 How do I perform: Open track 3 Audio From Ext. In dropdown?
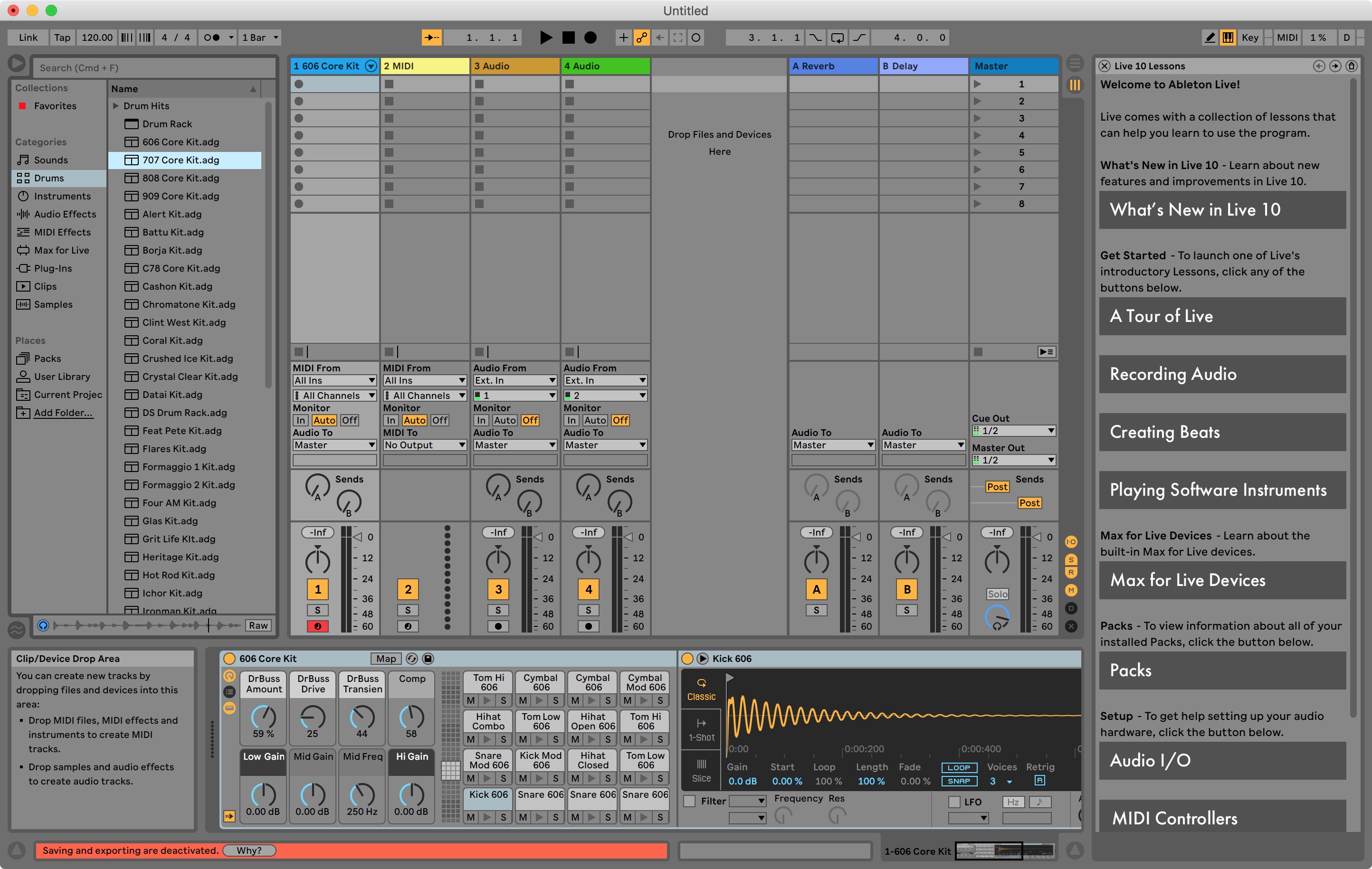click(515, 380)
